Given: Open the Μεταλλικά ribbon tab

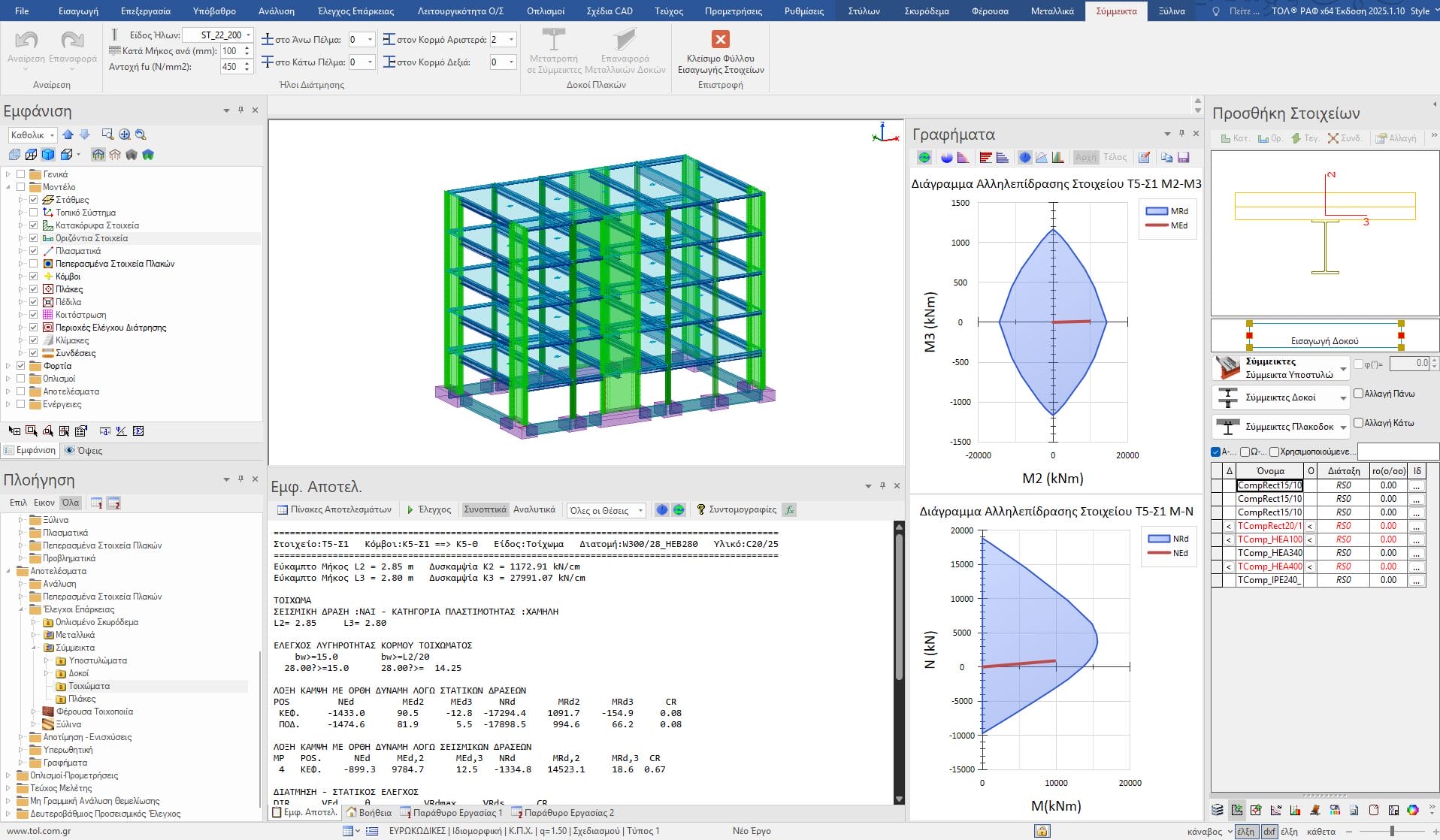Looking at the screenshot, I should point(1051,11).
